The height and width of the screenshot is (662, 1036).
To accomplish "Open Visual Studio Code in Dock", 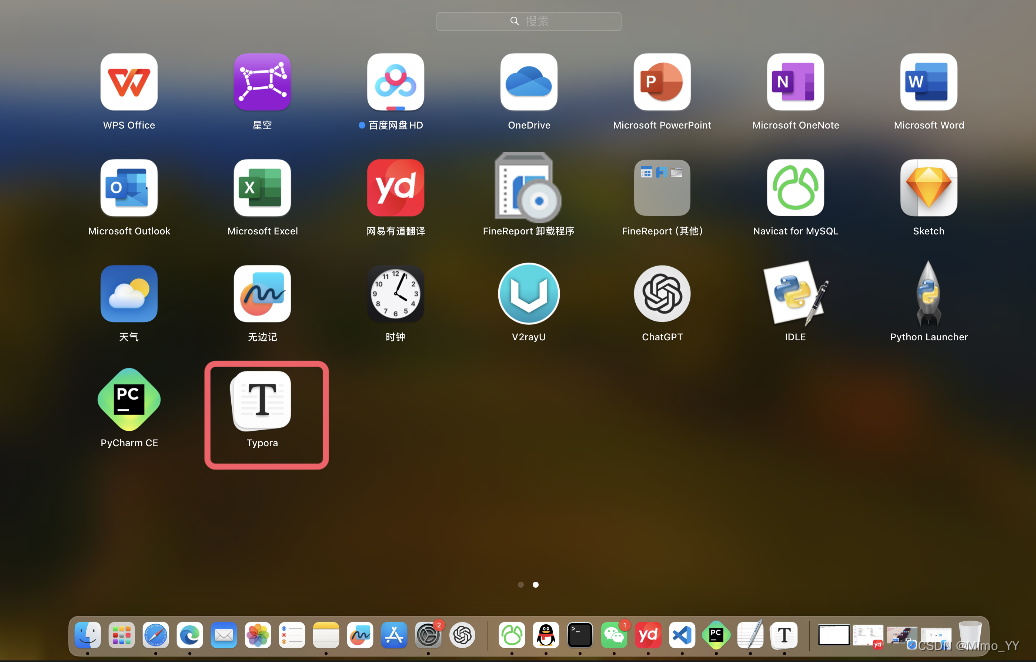I will pyautogui.click(x=682, y=636).
